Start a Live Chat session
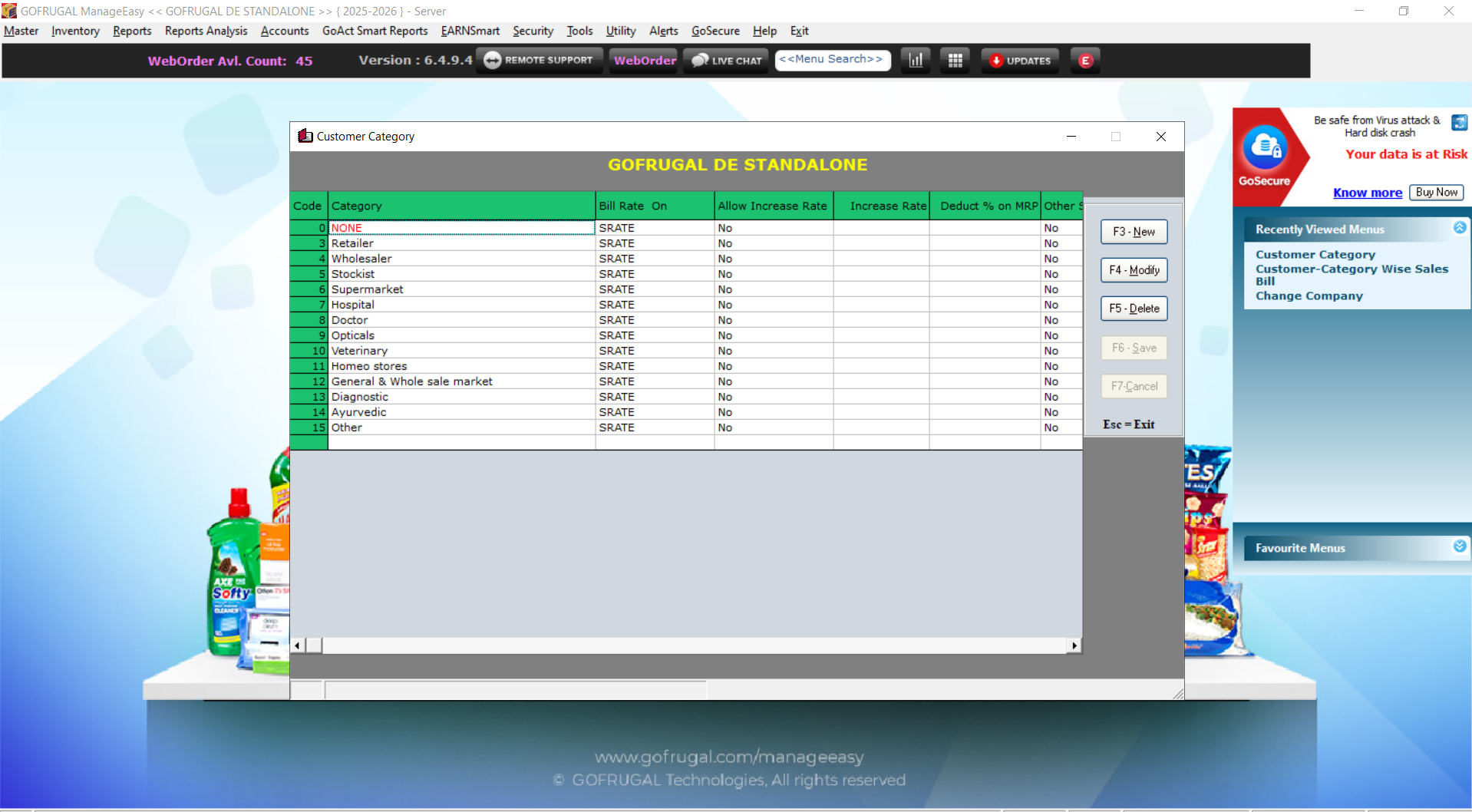Image resolution: width=1472 pixels, height=812 pixels. [727, 61]
